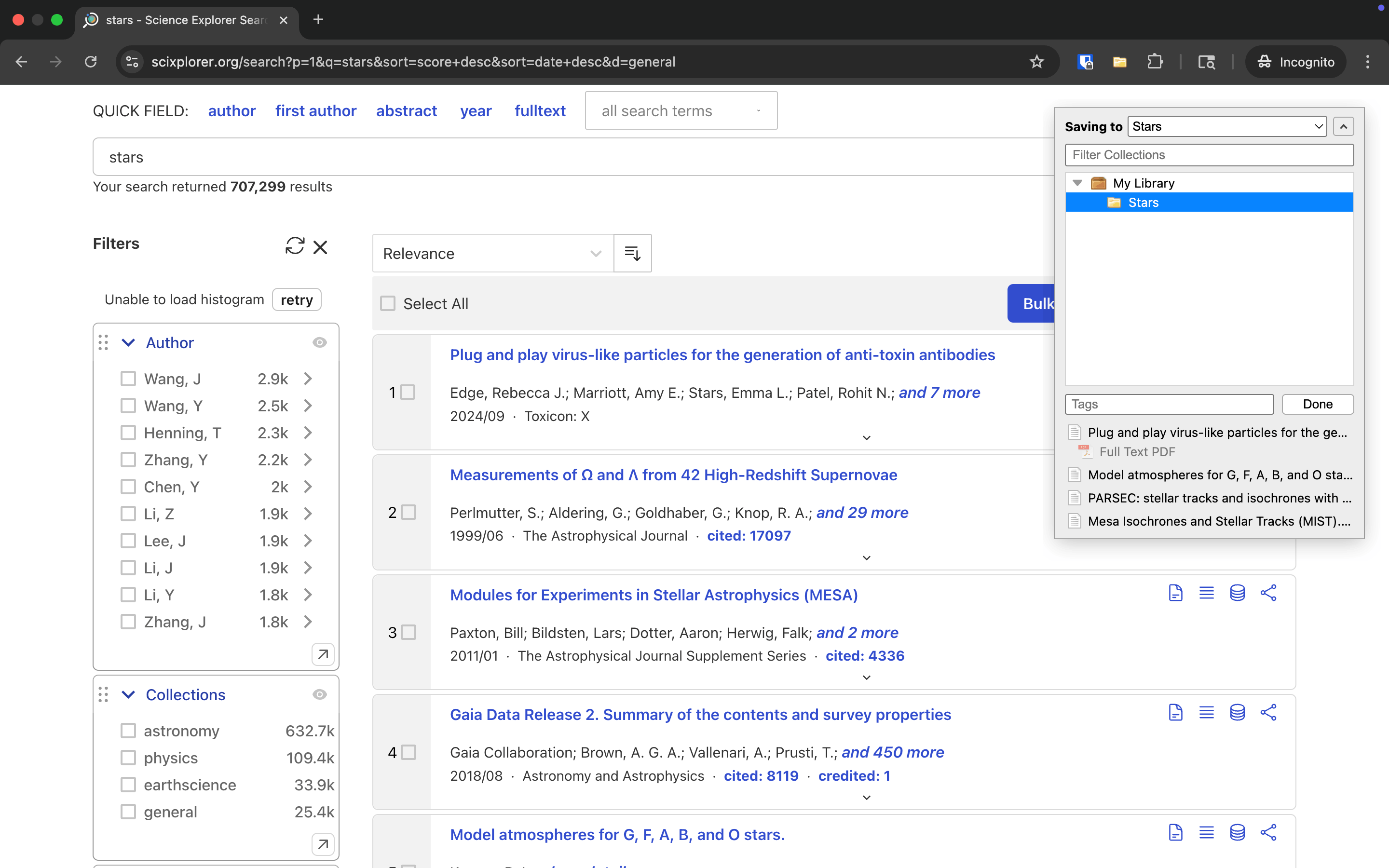Screen dimensions: 1389x868
Task: Check the physics collection filter
Action: pos(128,758)
